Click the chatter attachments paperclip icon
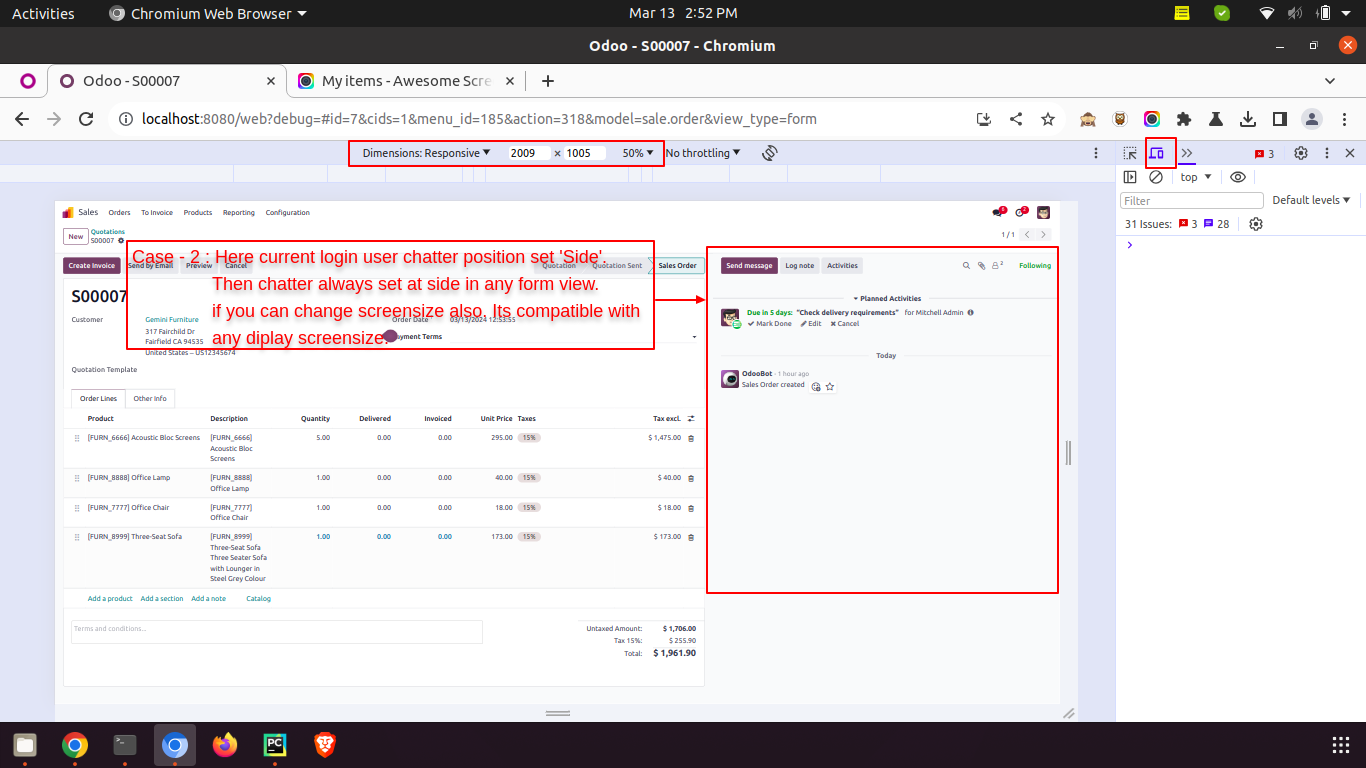The height and width of the screenshot is (768, 1366). tap(981, 266)
